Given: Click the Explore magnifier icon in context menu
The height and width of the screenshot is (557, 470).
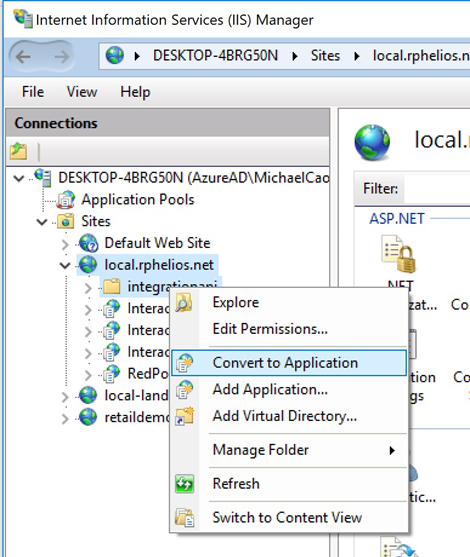Looking at the screenshot, I should 184,303.
